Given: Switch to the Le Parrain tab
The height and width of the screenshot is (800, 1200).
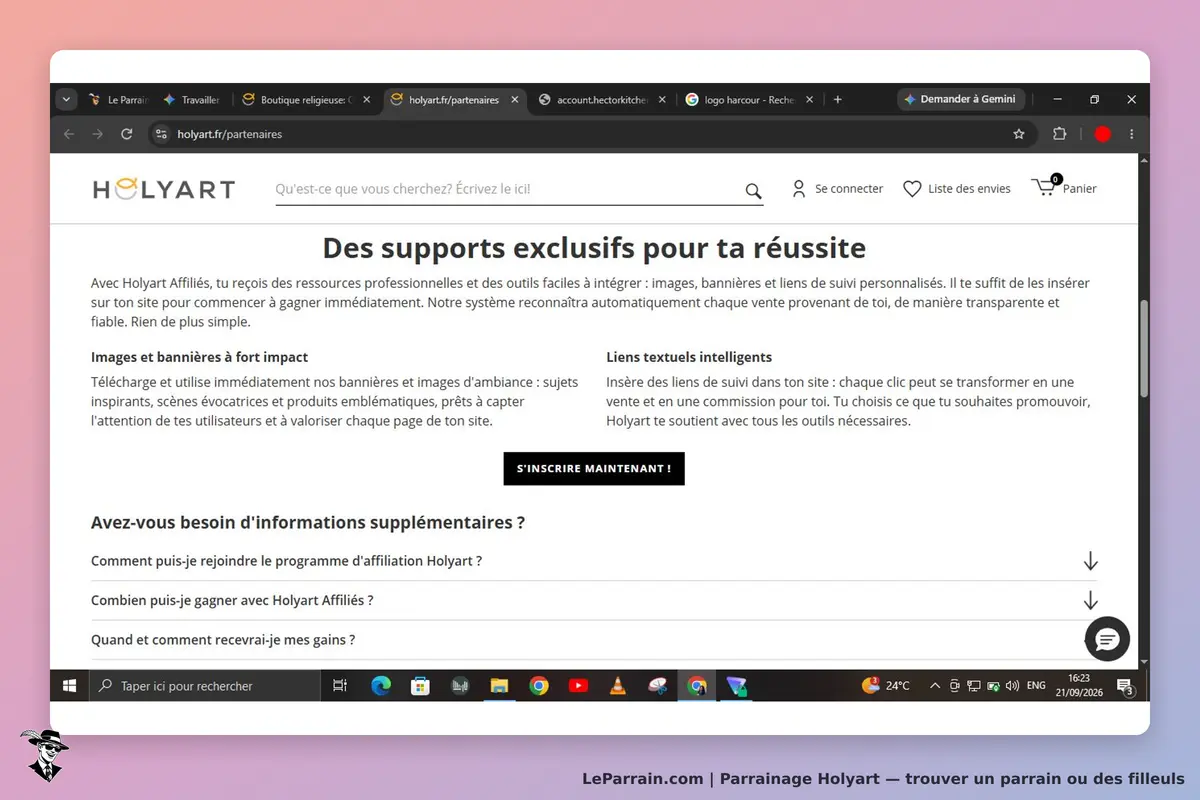Looking at the screenshot, I should [x=118, y=100].
